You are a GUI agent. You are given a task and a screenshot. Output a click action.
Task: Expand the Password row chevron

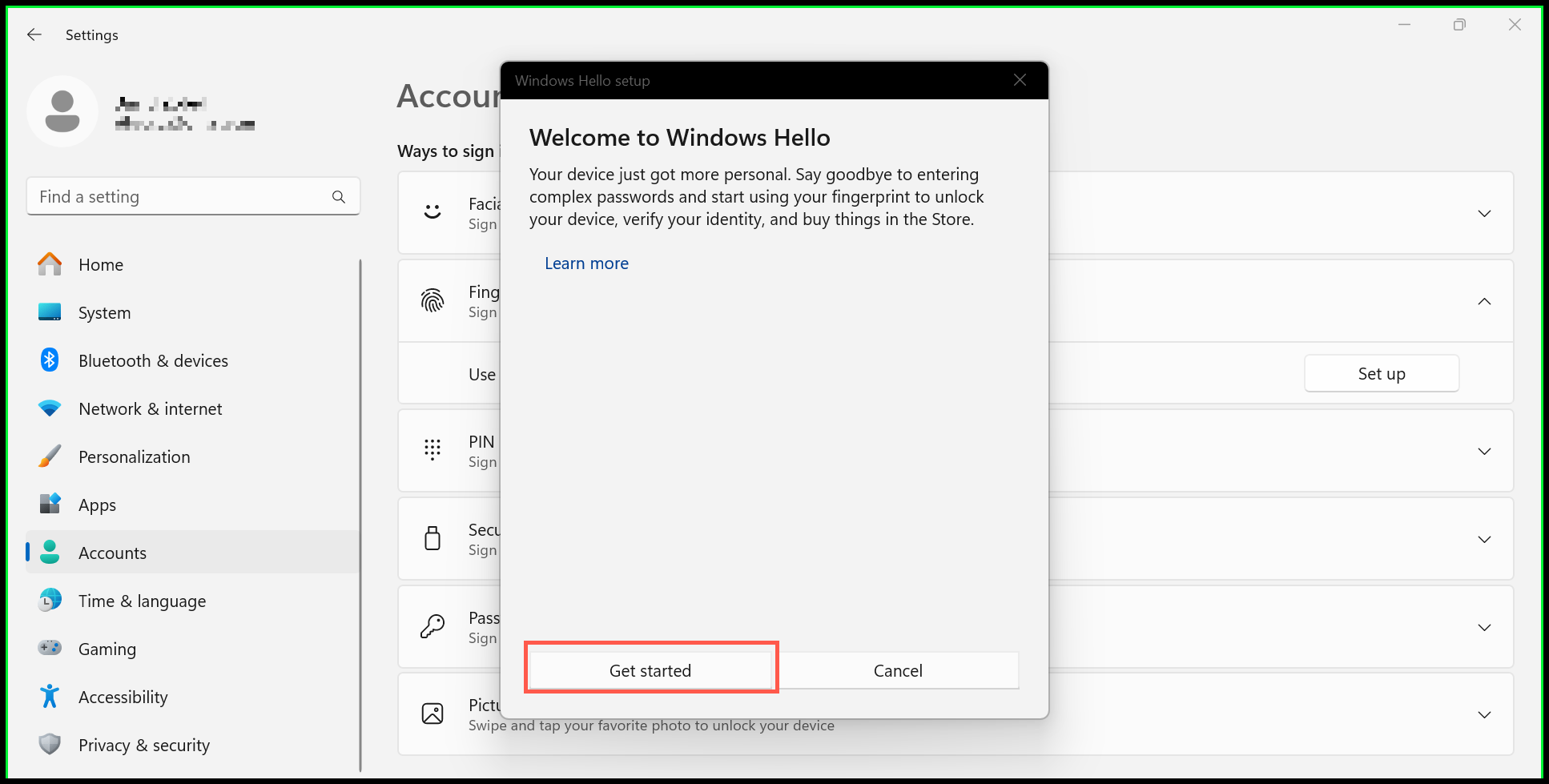pos(1484,628)
